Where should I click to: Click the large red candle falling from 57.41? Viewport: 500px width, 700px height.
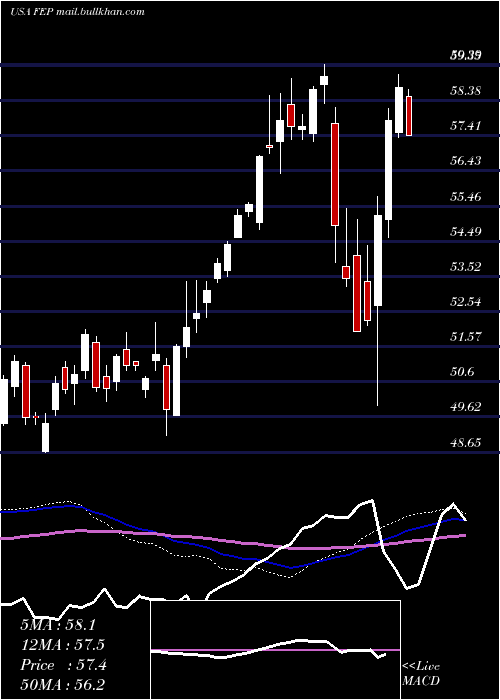[335, 174]
